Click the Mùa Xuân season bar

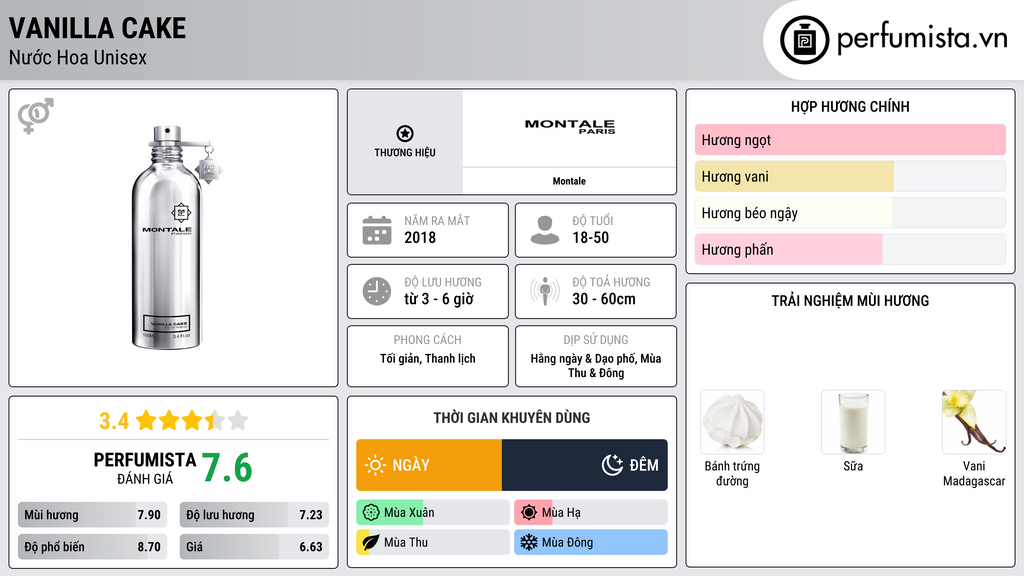click(432, 513)
